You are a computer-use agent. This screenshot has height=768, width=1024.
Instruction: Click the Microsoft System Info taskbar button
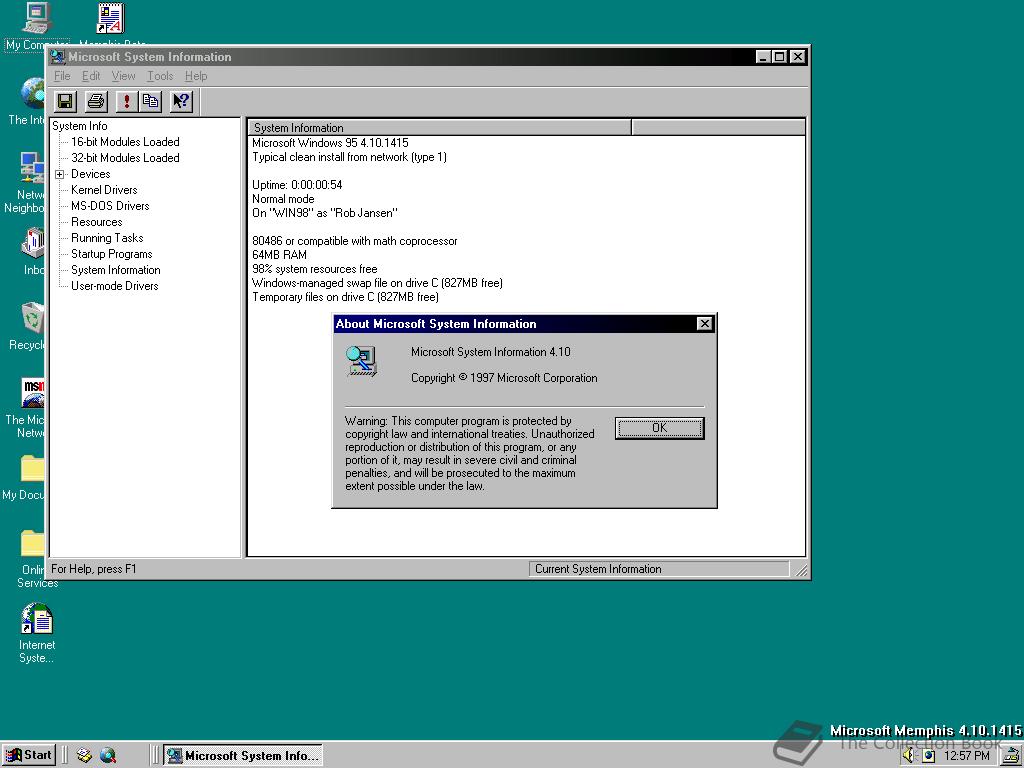click(243, 756)
